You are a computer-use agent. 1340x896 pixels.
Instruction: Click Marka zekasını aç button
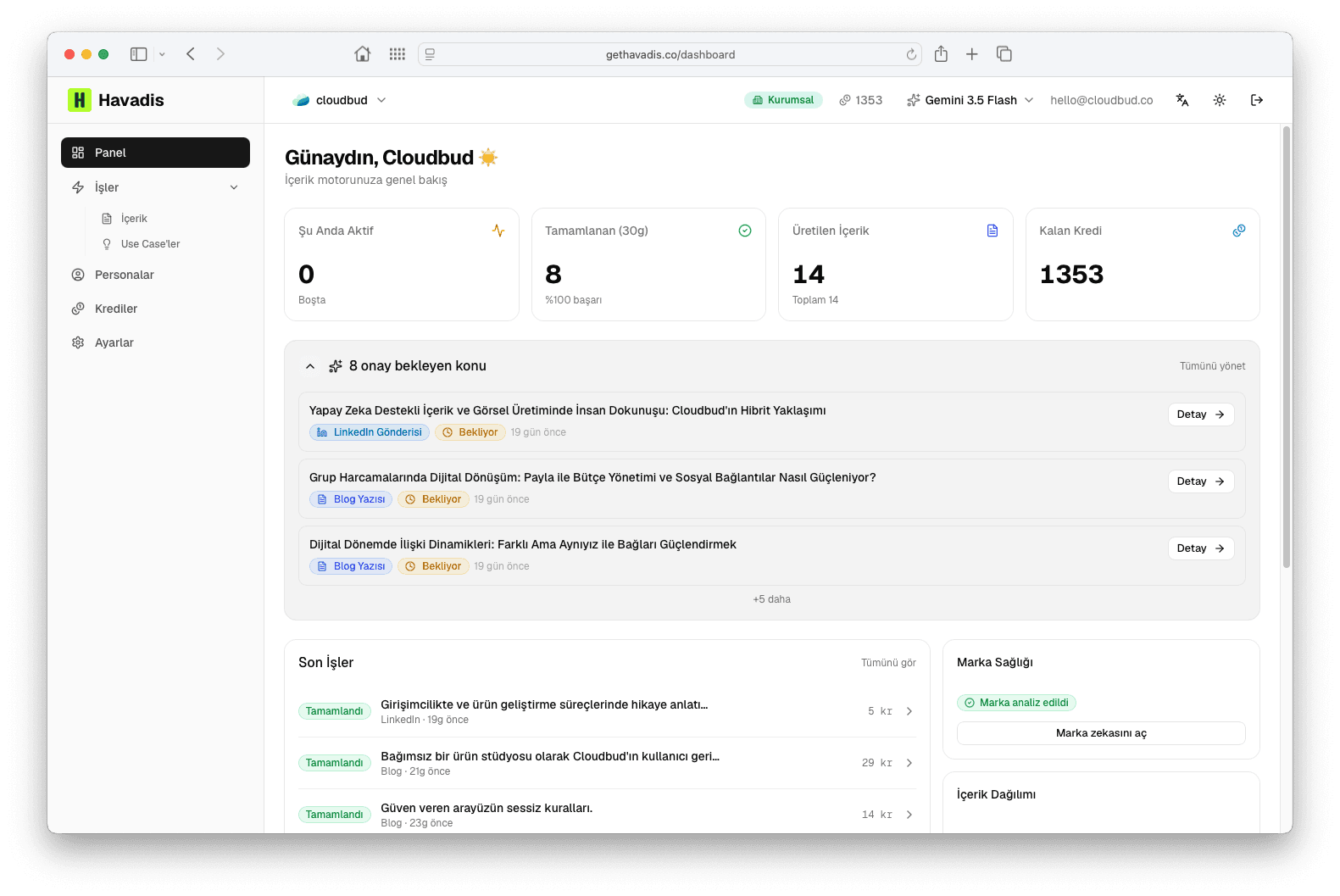click(1101, 733)
